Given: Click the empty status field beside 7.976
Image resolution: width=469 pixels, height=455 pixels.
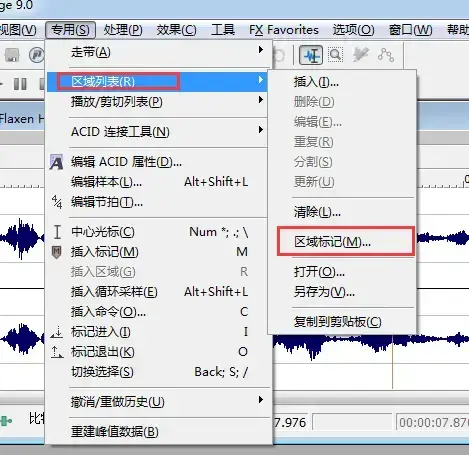Looking at the screenshot, I should pyautogui.click(x=352, y=423).
